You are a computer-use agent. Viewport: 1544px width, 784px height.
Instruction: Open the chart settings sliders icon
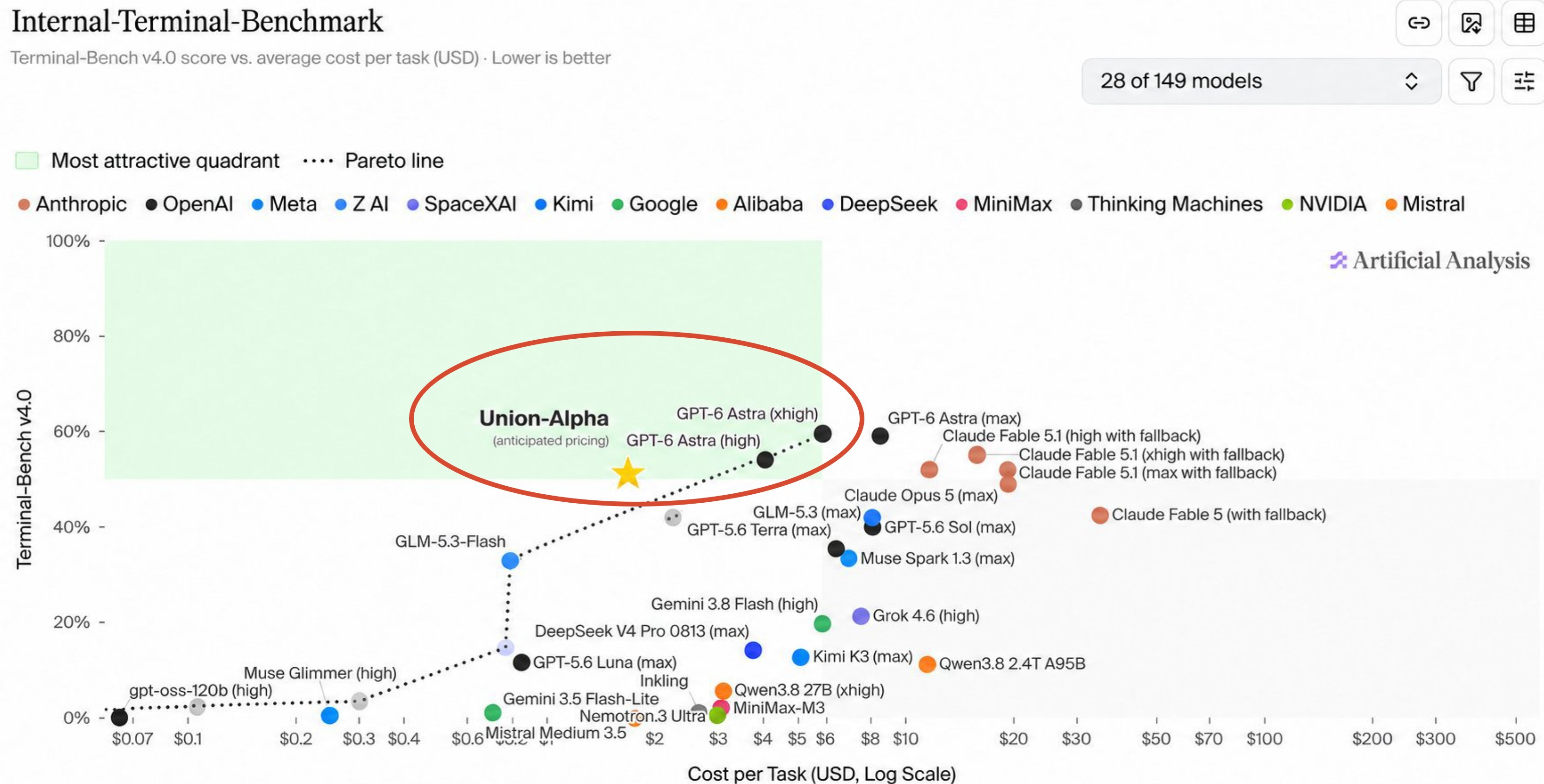[x=1524, y=81]
